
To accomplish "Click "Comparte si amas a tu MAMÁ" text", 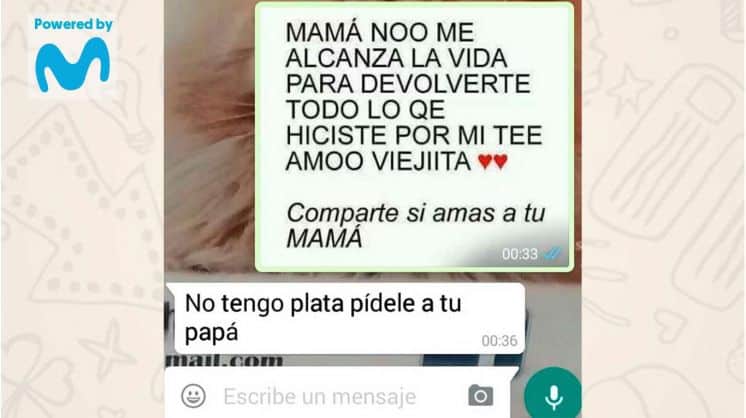I will point(415,225).
